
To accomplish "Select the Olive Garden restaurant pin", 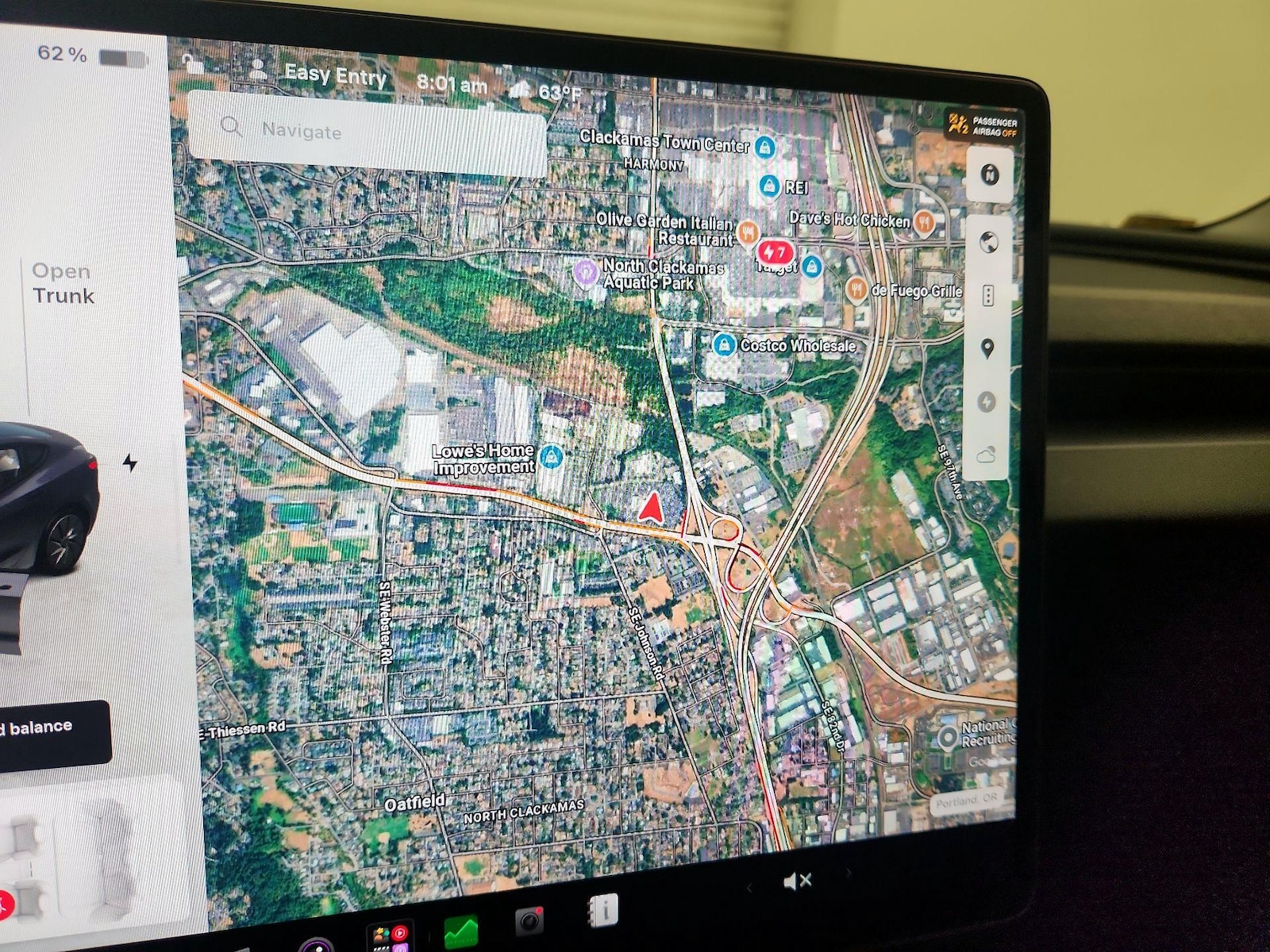I will (748, 232).
